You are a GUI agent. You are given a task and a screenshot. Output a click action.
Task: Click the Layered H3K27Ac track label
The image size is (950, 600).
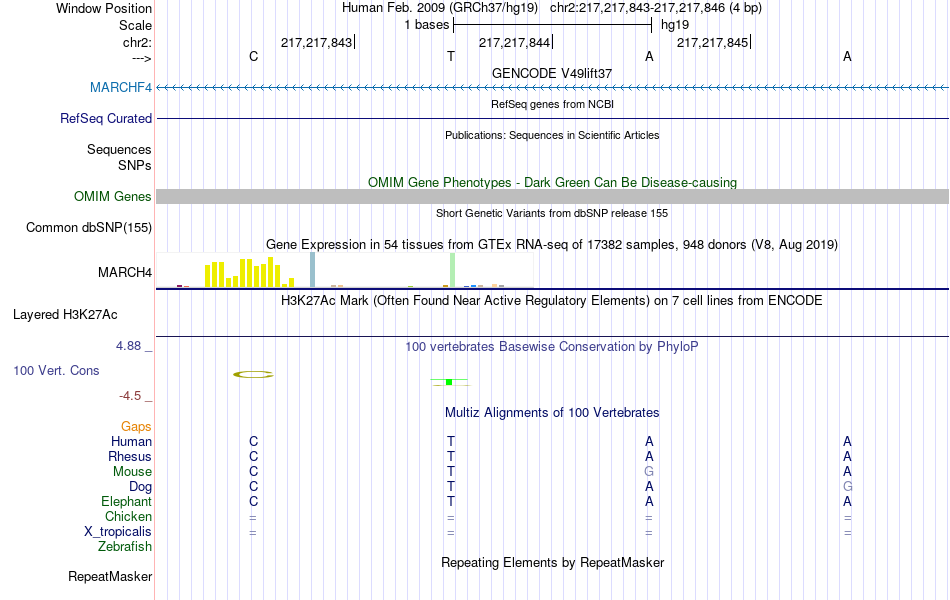coord(65,315)
